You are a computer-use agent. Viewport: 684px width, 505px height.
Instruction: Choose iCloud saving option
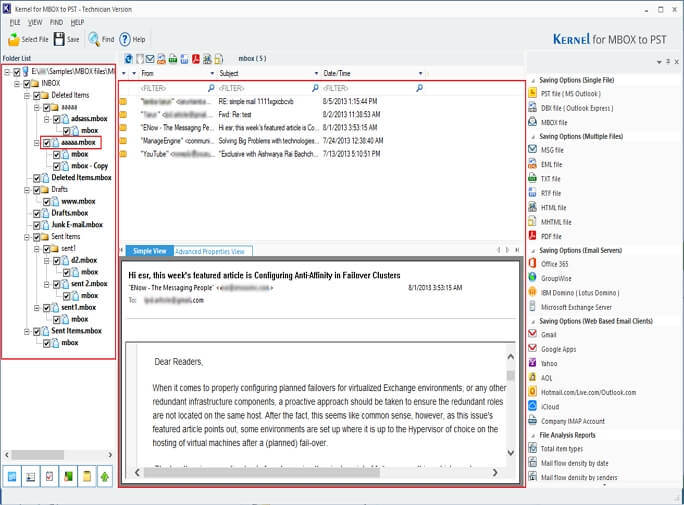click(550, 407)
